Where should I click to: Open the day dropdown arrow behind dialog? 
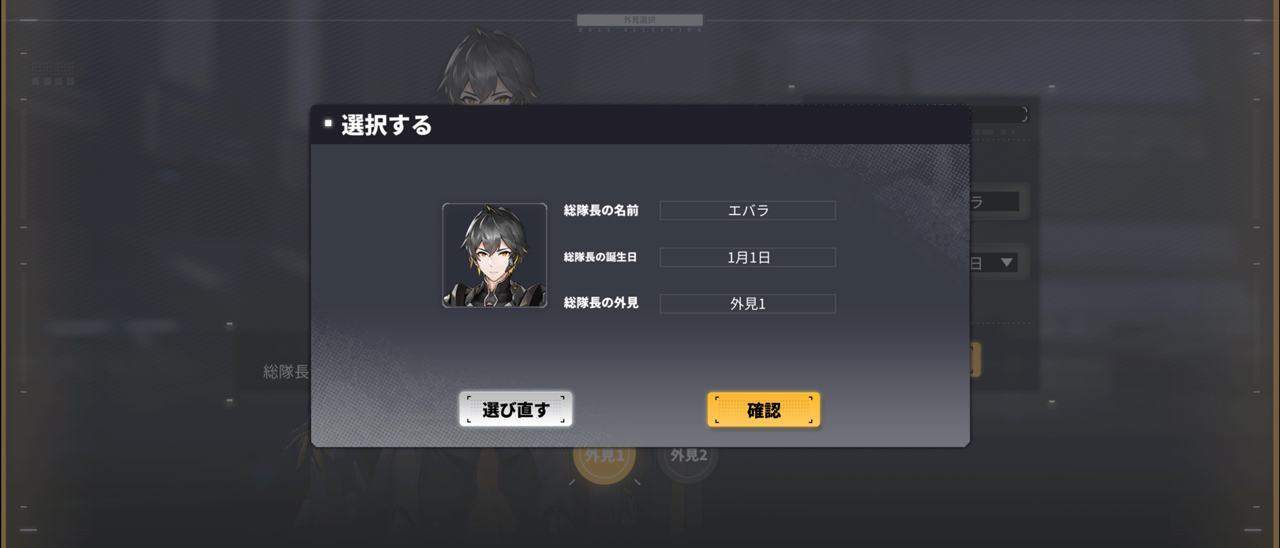[1007, 263]
